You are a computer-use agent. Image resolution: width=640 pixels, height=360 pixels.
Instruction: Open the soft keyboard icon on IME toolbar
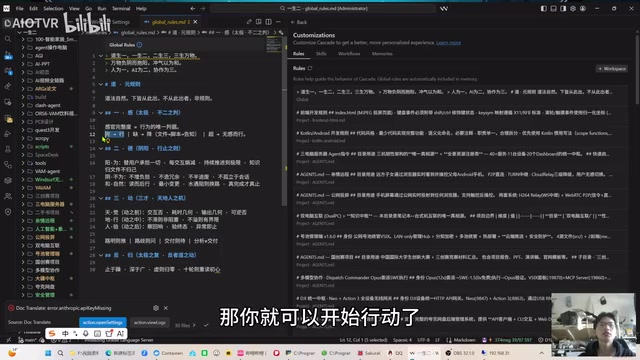[97, 333]
